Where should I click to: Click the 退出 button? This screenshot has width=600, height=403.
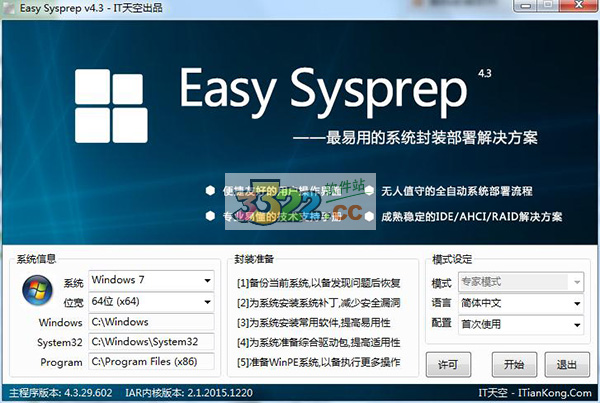(567, 365)
